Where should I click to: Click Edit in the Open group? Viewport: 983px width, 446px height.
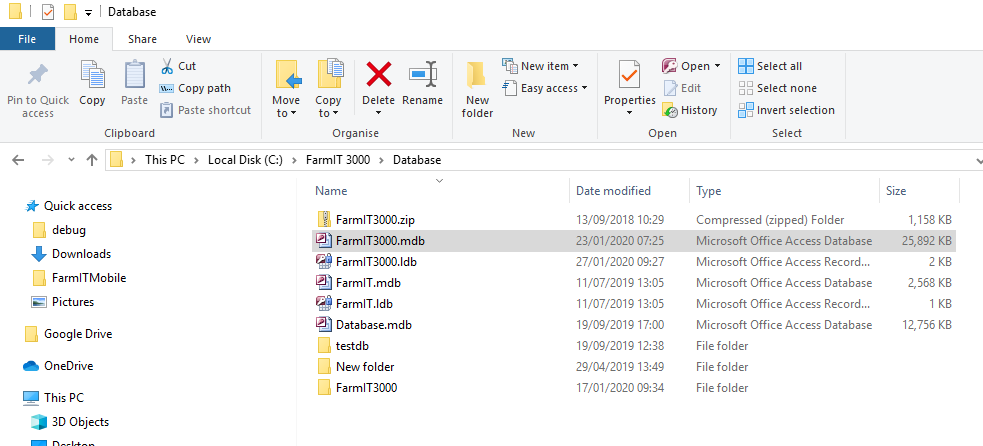682,88
